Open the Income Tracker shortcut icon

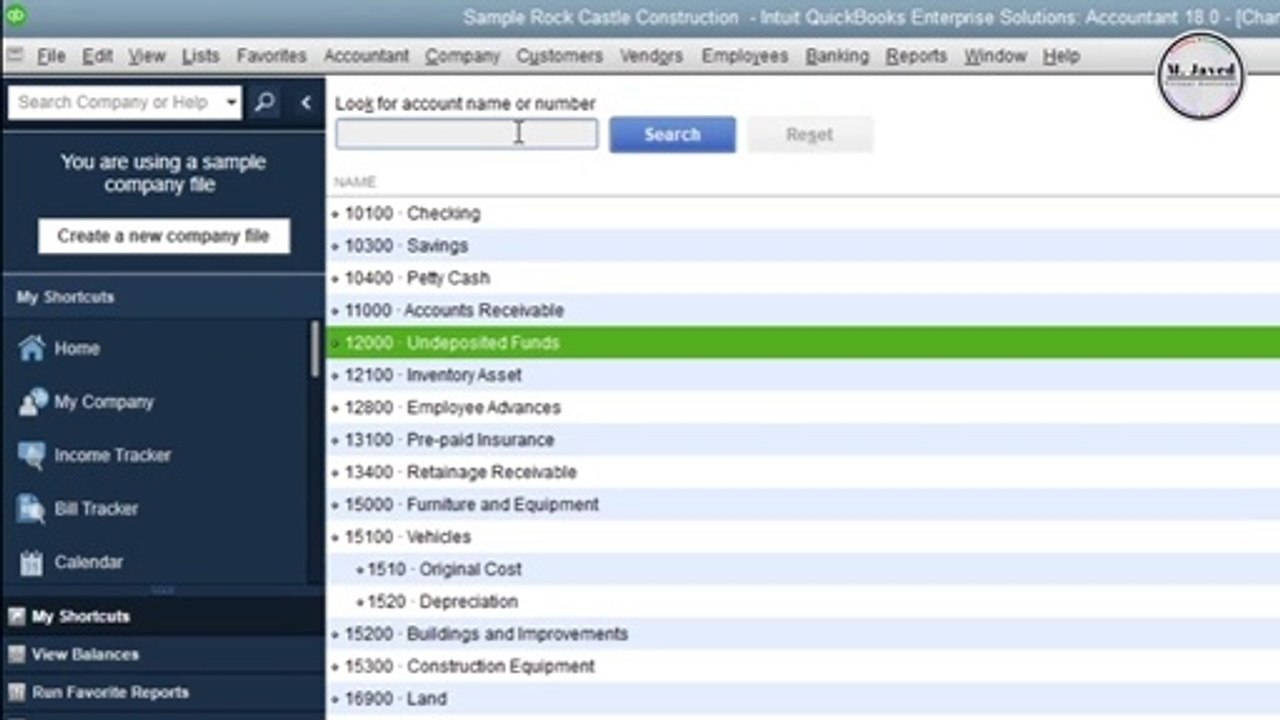tap(31, 455)
